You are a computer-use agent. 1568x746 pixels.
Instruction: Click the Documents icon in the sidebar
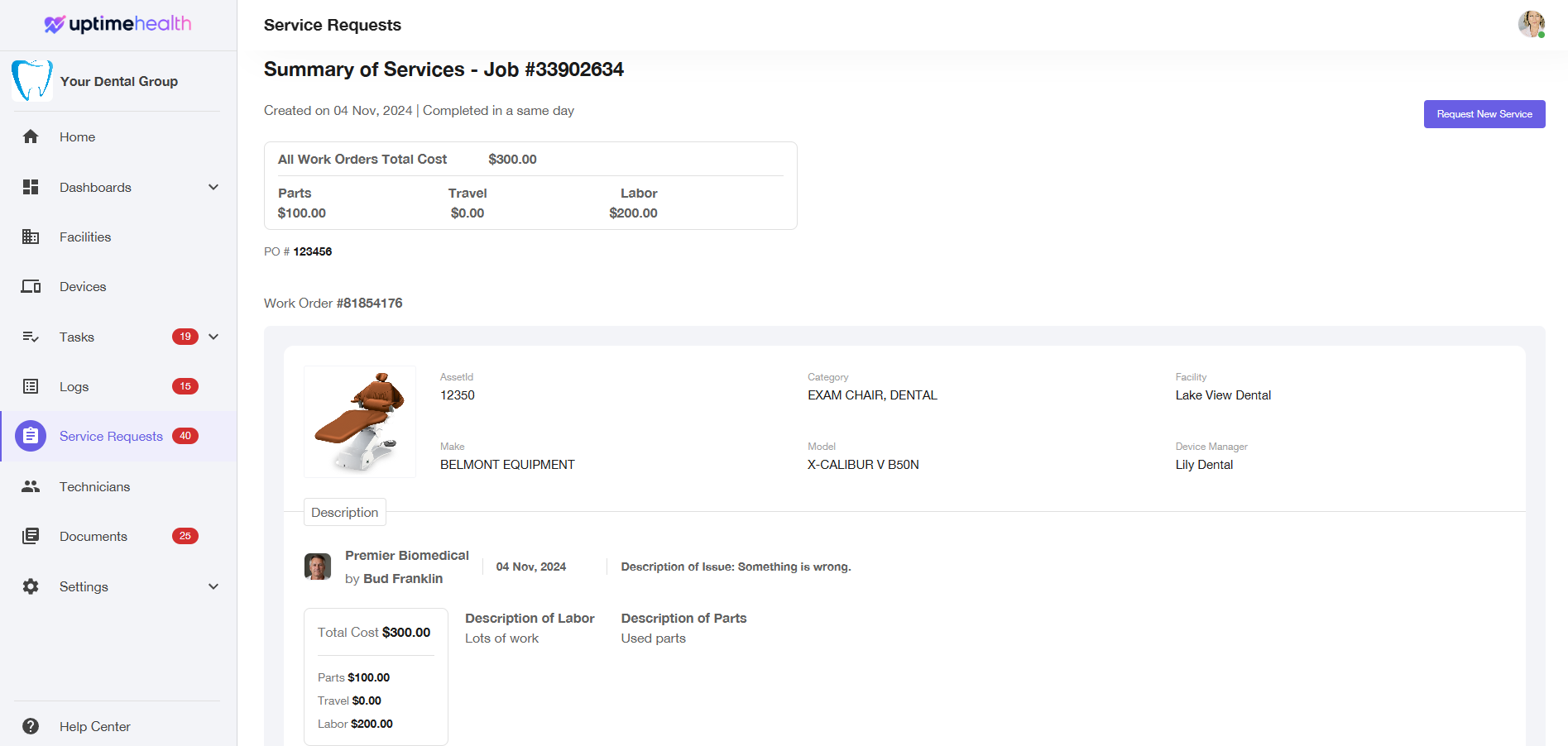click(31, 536)
